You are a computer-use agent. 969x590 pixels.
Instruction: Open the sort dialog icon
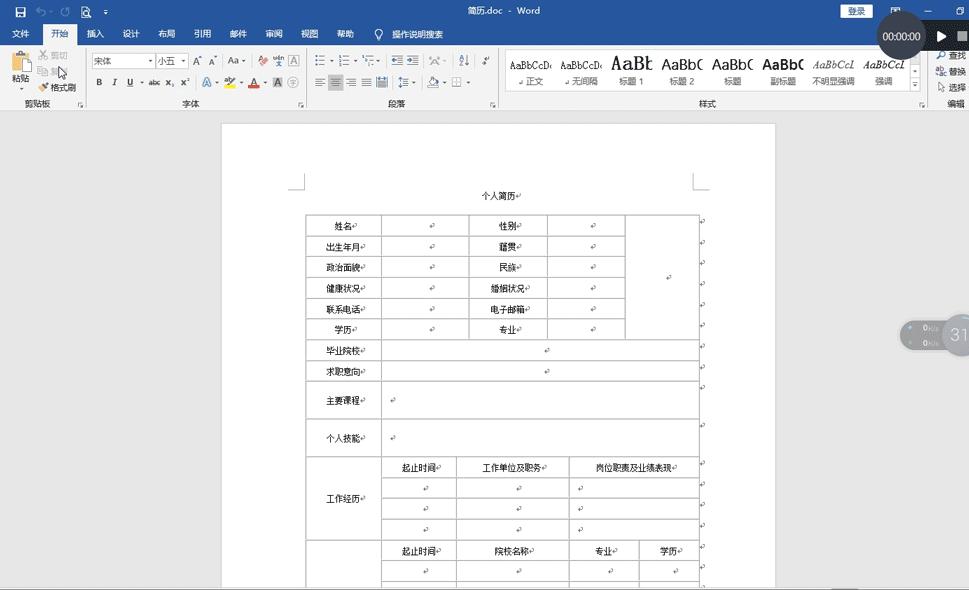pos(463,62)
